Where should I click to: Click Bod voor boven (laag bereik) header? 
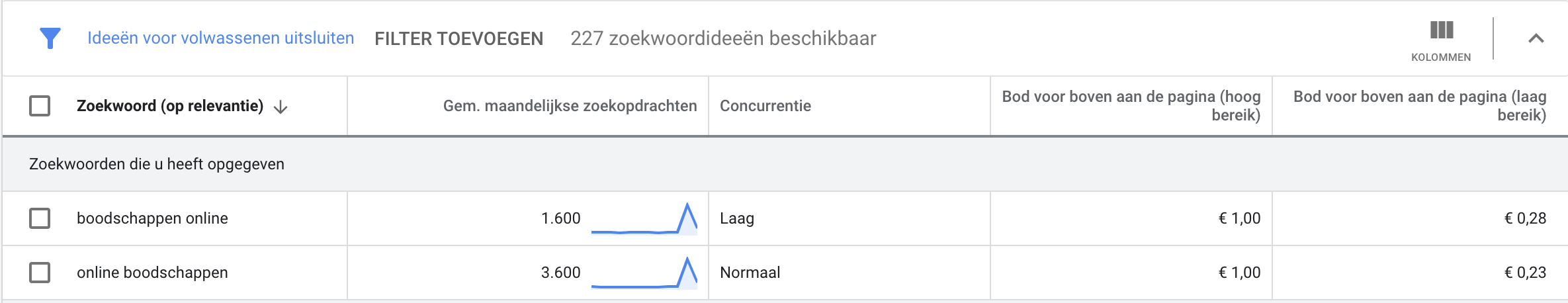1420,106
